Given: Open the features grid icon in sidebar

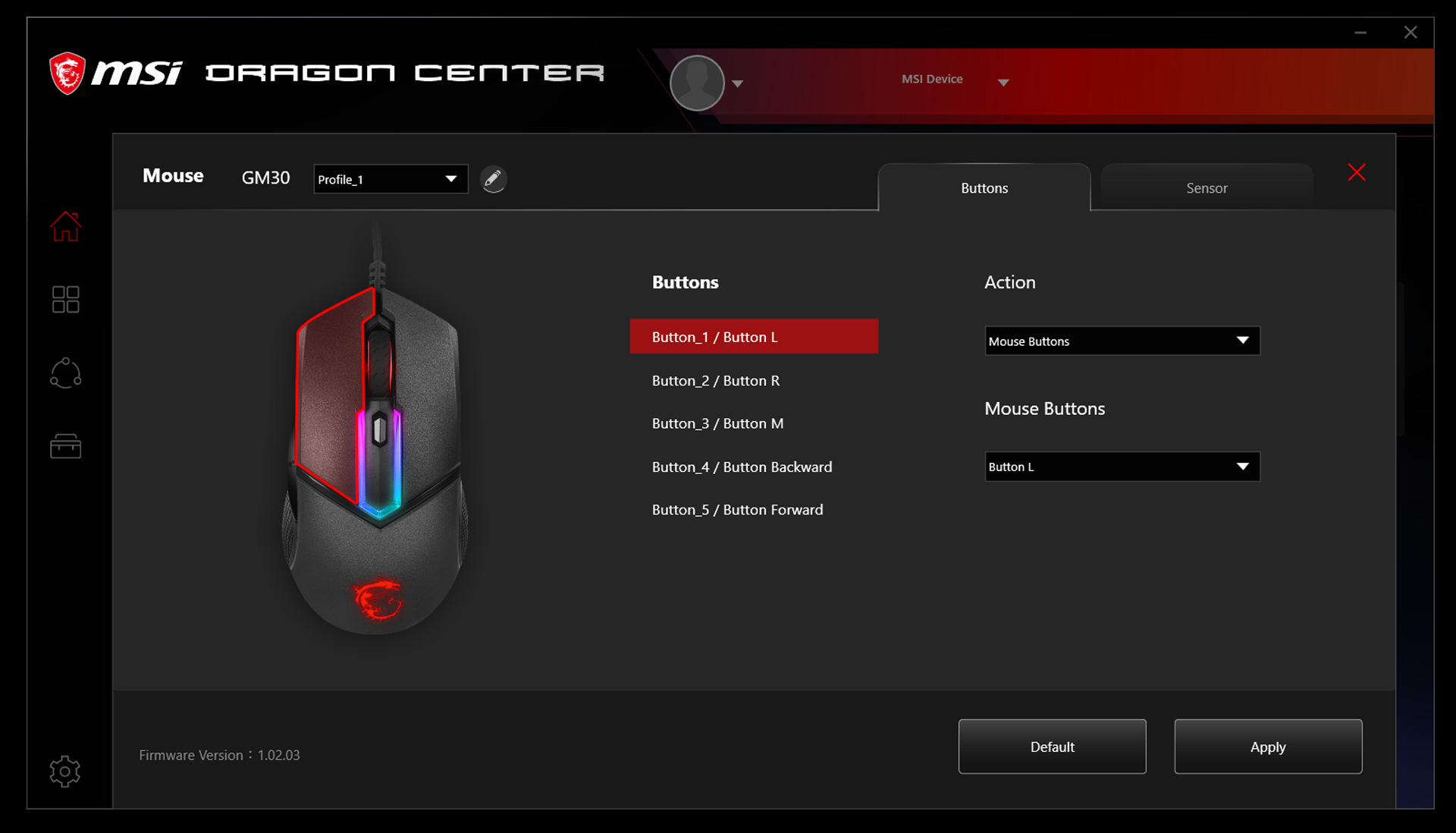Looking at the screenshot, I should (x=65, y=299).
